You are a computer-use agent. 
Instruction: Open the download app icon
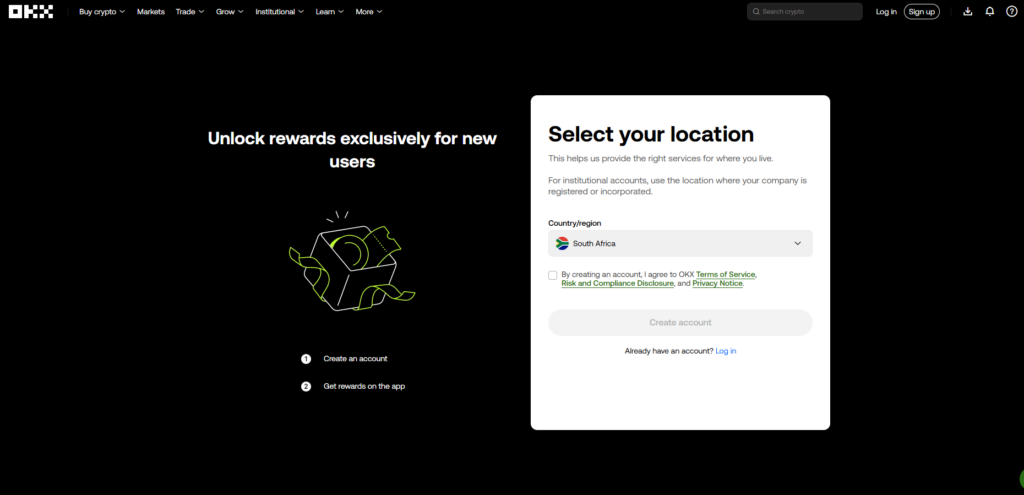point(968,12)
